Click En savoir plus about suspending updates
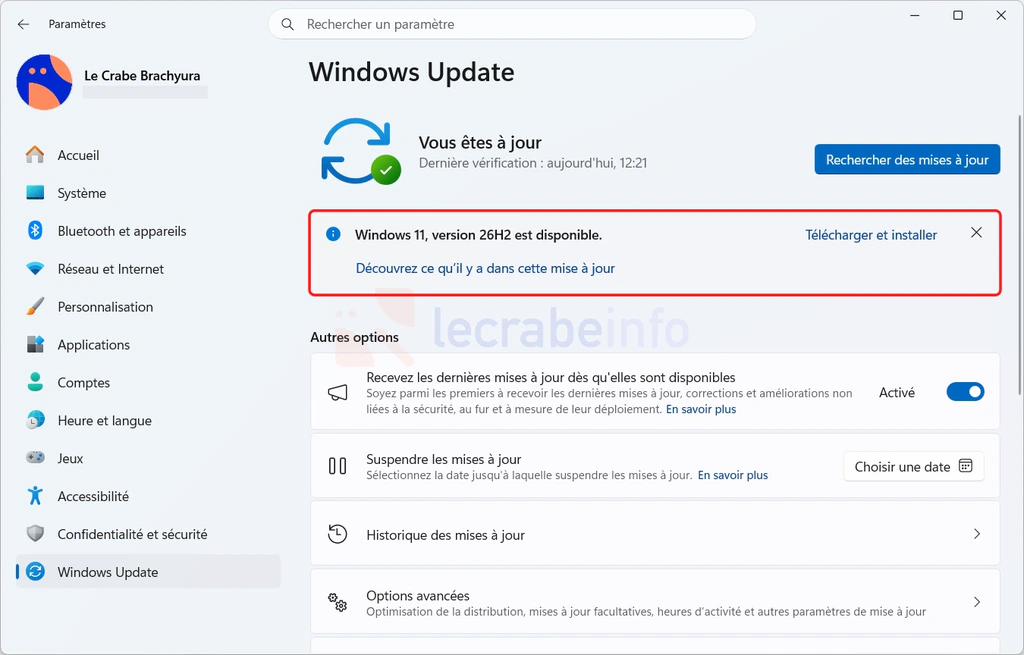 [733, 475]
